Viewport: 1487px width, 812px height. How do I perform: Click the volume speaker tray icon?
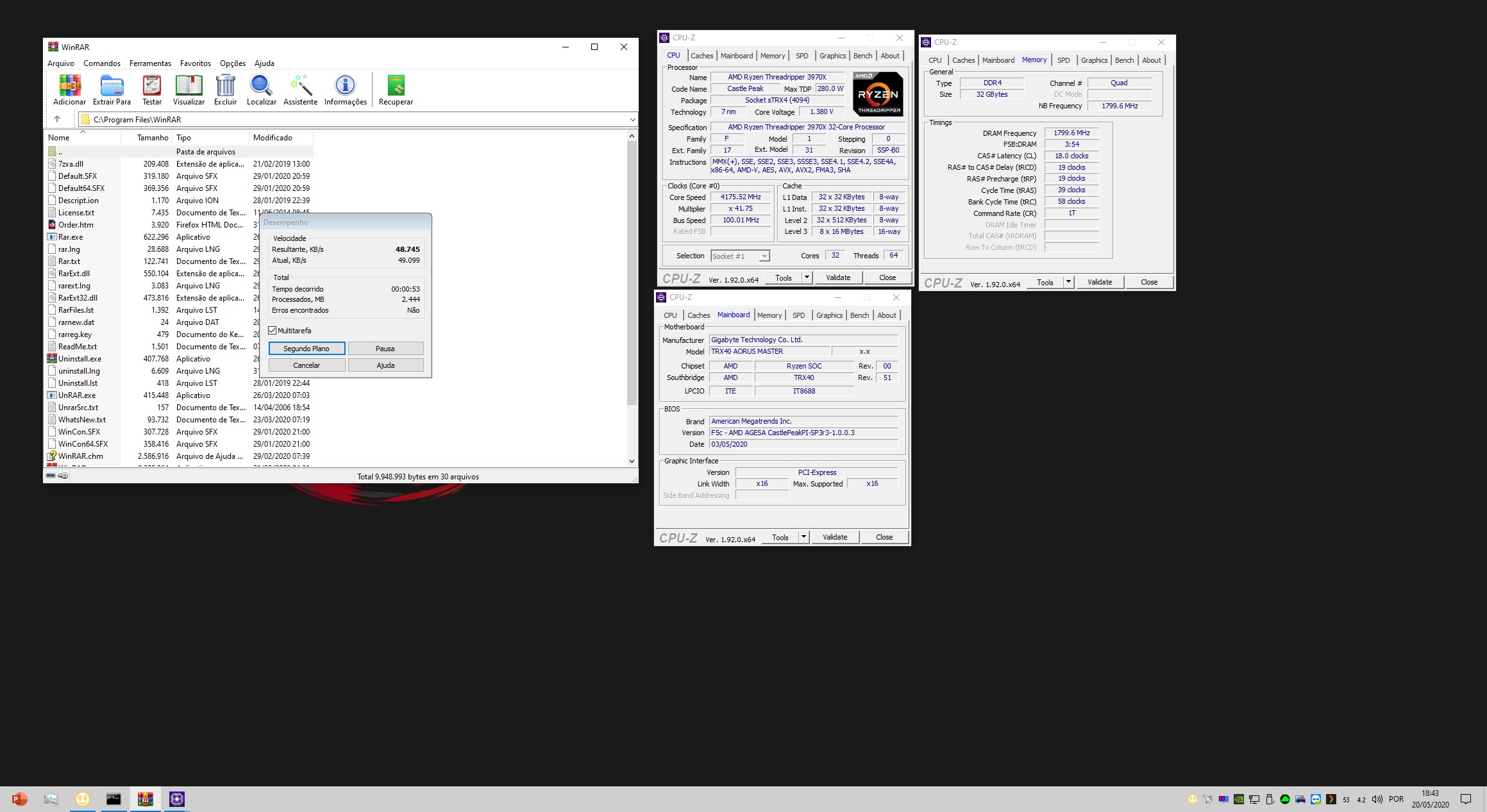1377,799
